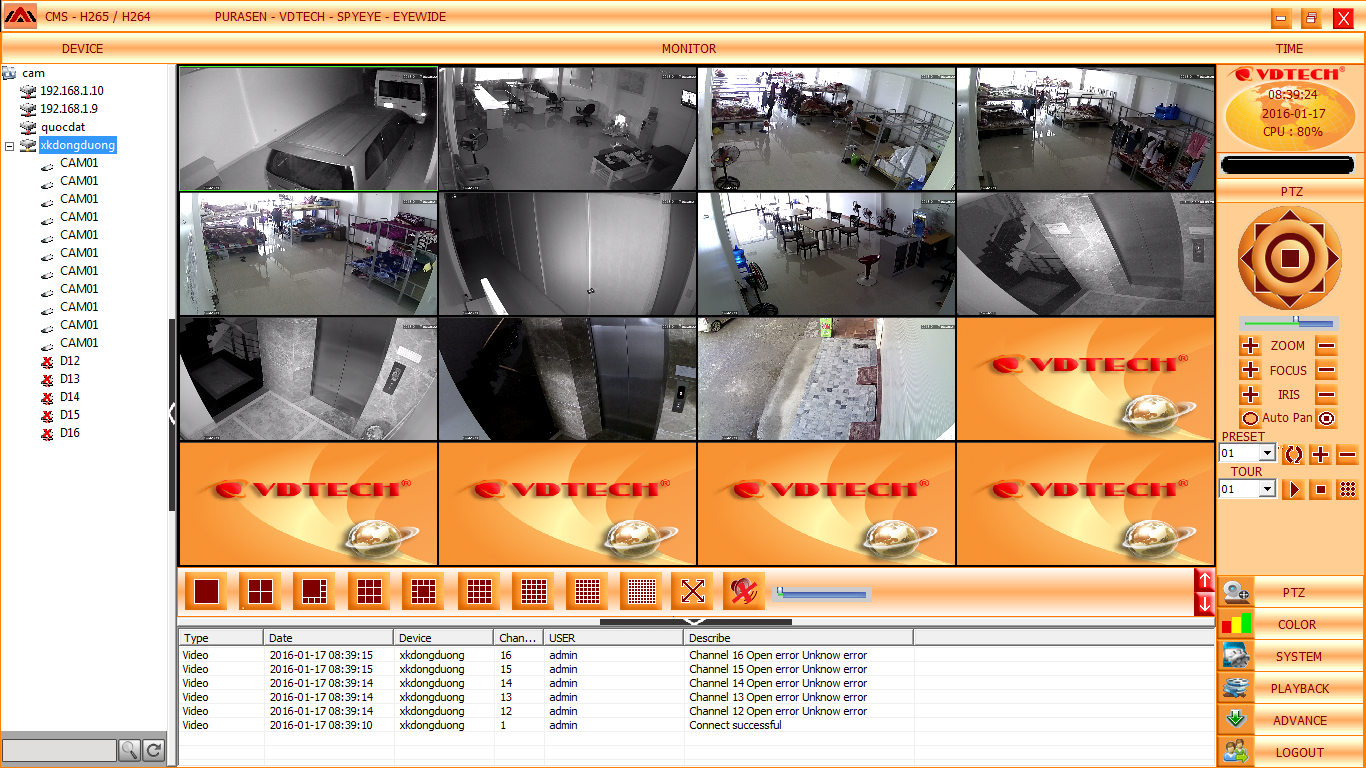Delete preset with the minus icon

(x=1348, y=454)
